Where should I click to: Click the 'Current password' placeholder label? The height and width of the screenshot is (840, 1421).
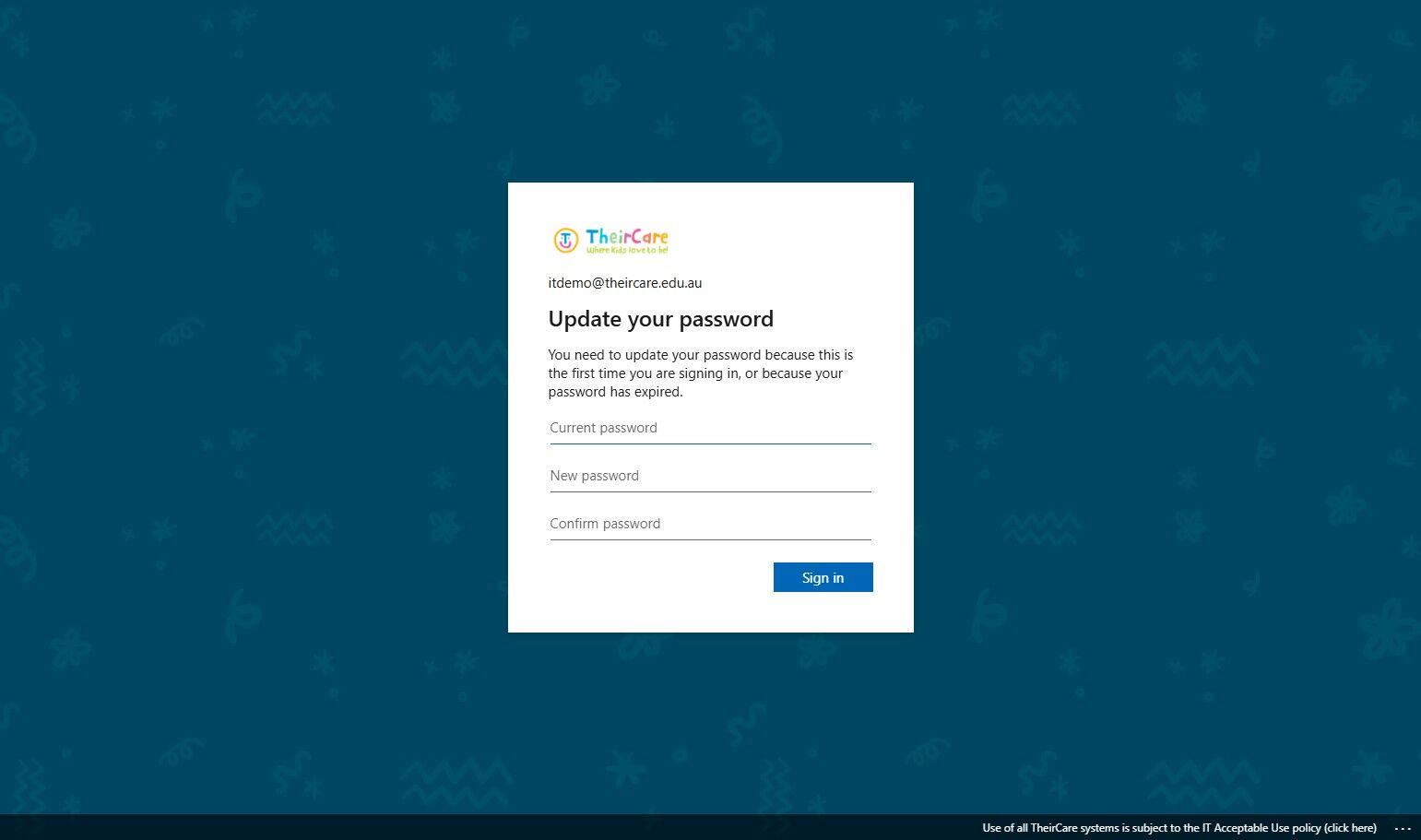[x=604, y=428]
